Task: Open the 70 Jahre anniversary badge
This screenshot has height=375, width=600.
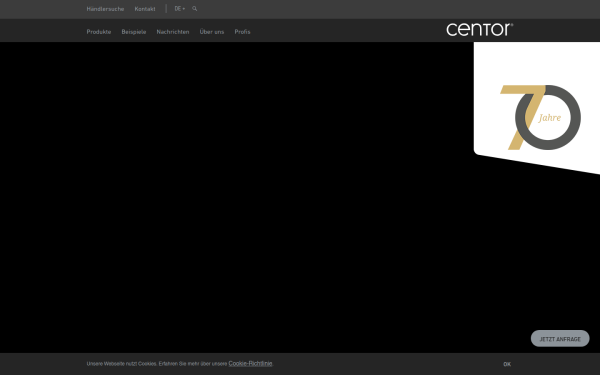Action: [540, 117]
